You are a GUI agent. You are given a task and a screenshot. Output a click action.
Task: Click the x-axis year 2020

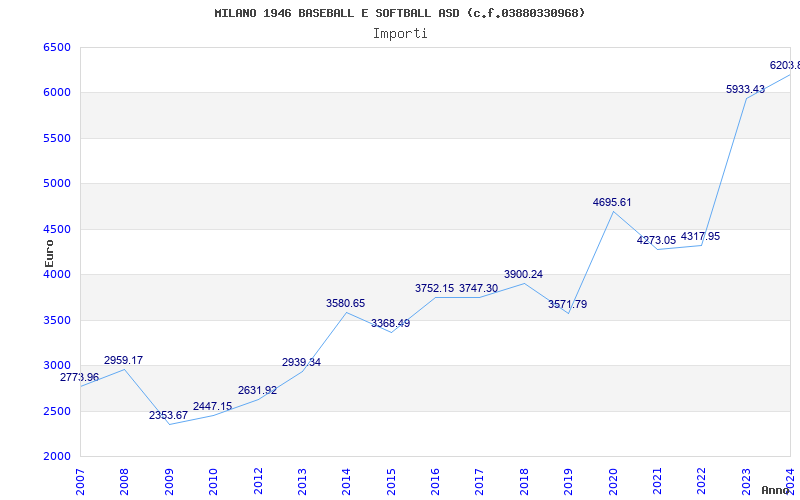(x=613, y=481)
